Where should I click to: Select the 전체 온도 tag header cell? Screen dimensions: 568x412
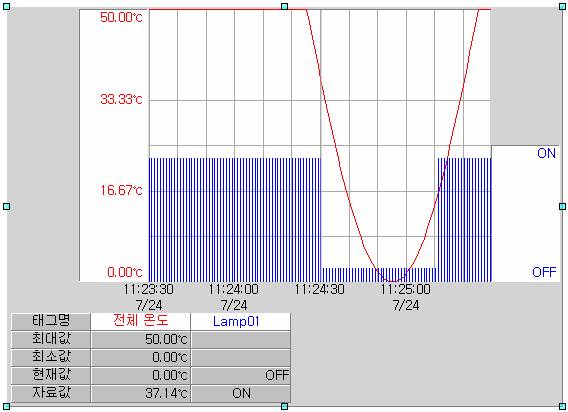coord(141,321)
